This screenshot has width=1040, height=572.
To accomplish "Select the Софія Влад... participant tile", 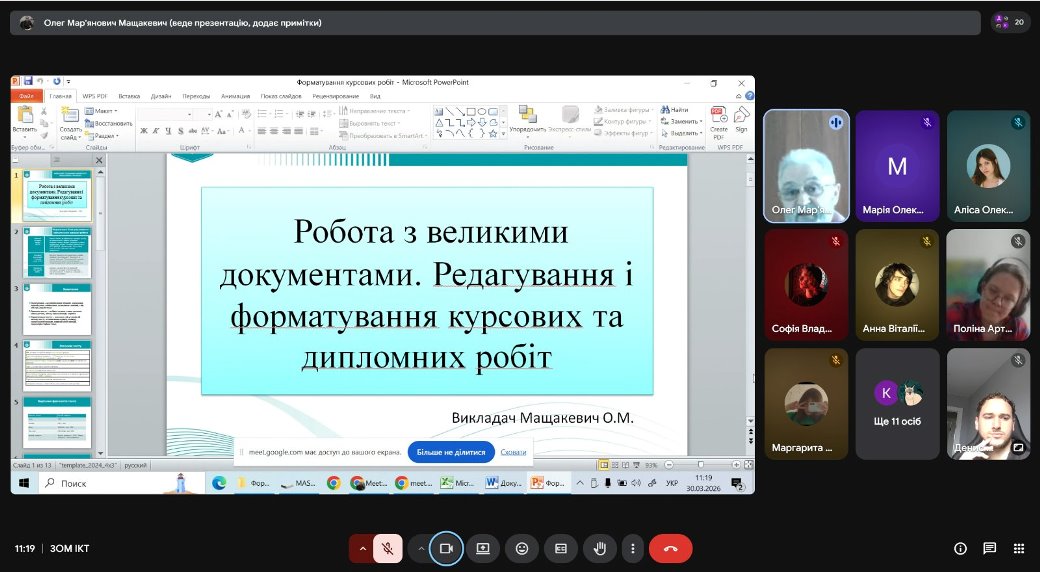I will pos(806,284).
